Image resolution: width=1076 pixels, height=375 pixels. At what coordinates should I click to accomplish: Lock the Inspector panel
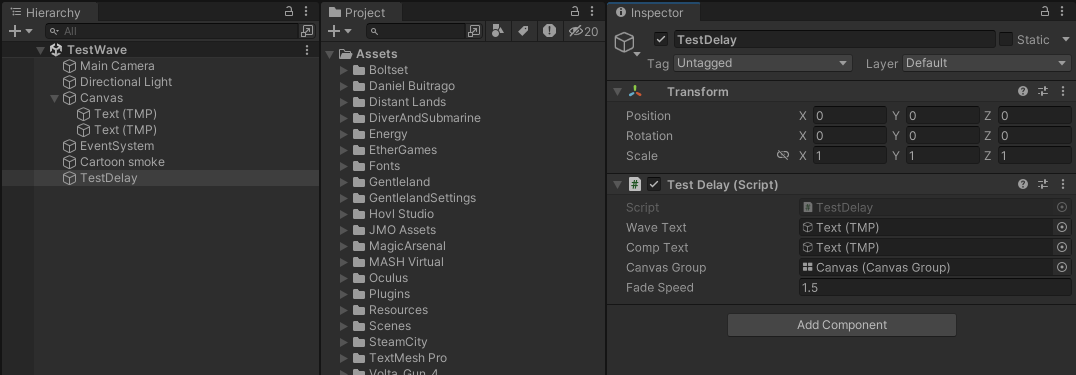[1044, 12]
